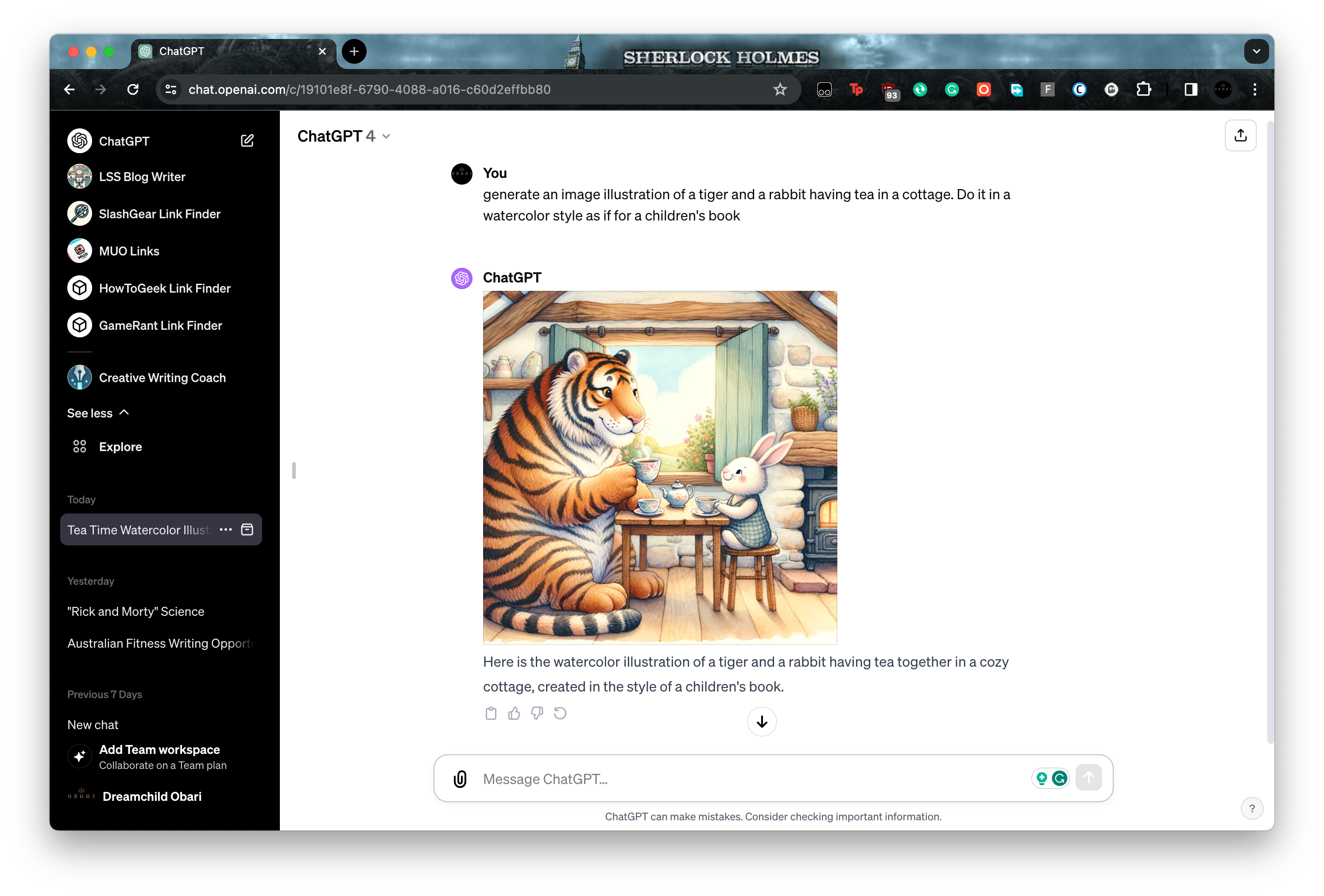
Task: Copy ChatGPT's response via clipboard icon
Action: point(491,713)
